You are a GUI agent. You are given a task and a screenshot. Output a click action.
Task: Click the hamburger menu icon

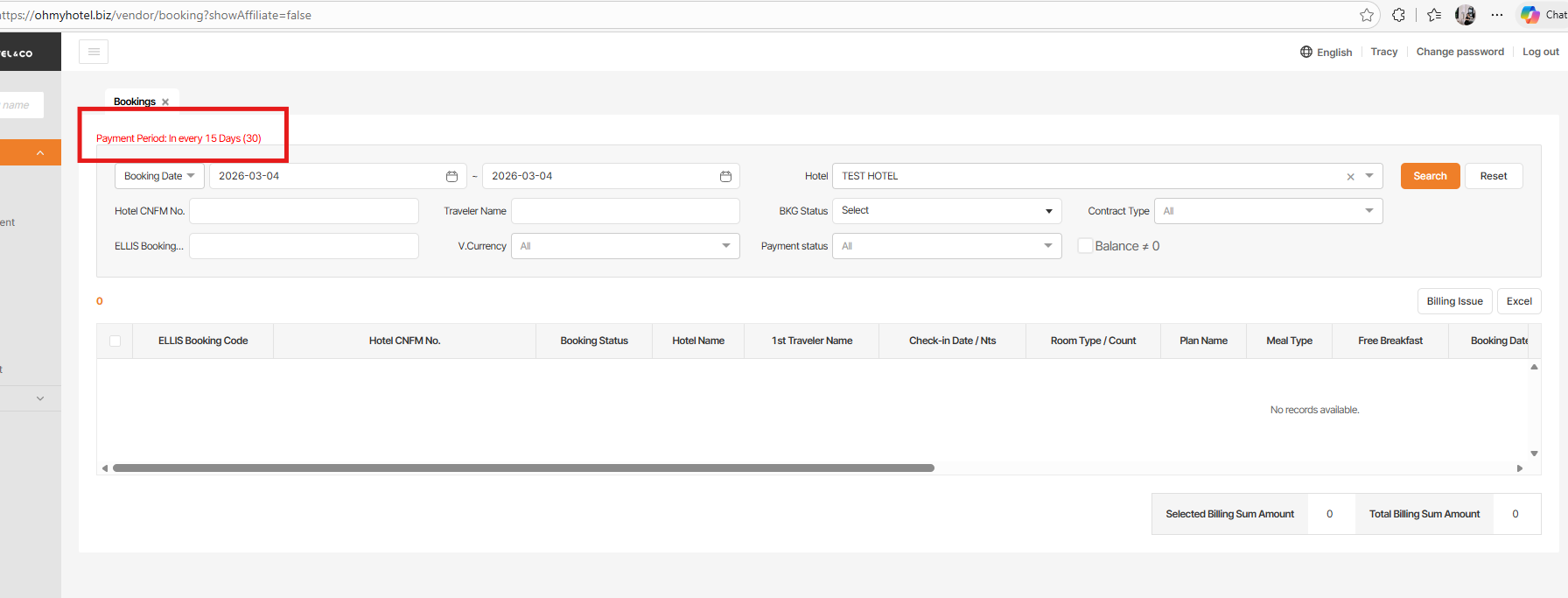[x=94, y=52]
